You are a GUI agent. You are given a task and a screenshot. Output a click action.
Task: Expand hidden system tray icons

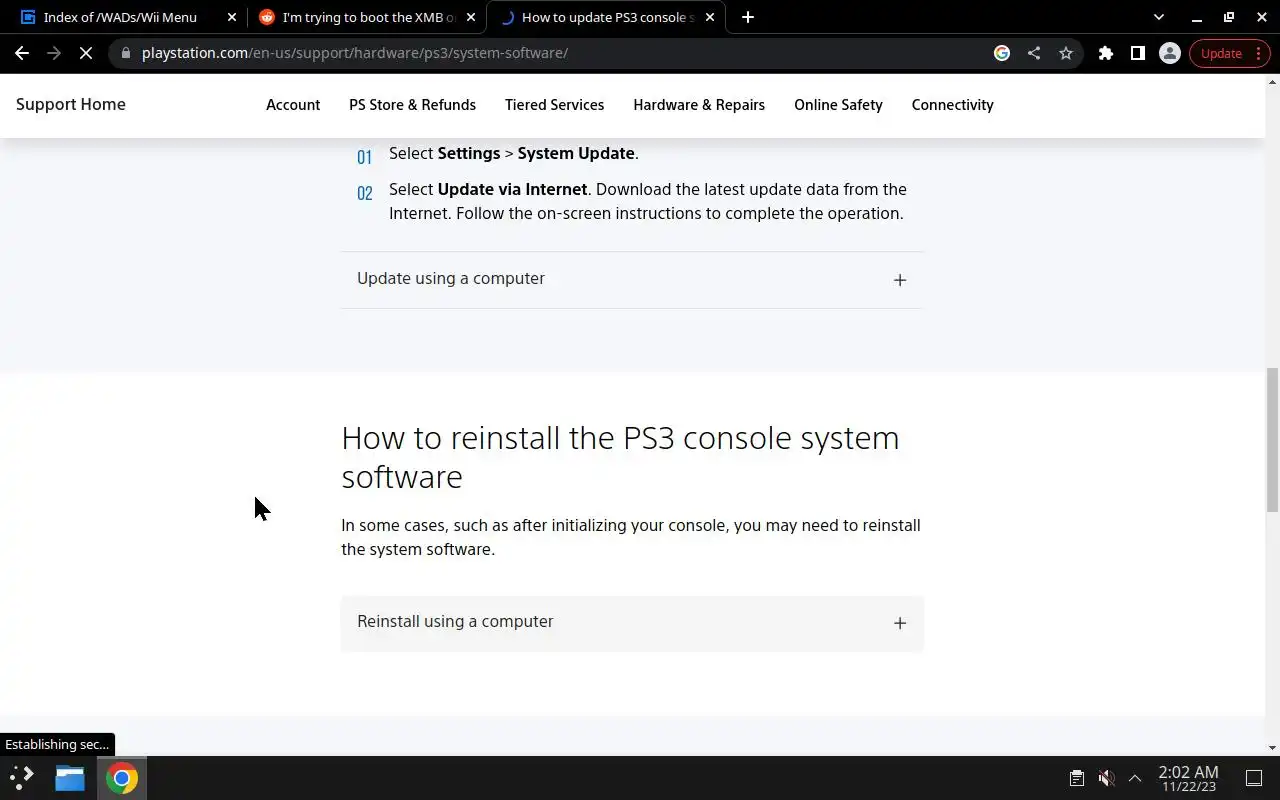pyautogui.click(x=1135, y=778)
